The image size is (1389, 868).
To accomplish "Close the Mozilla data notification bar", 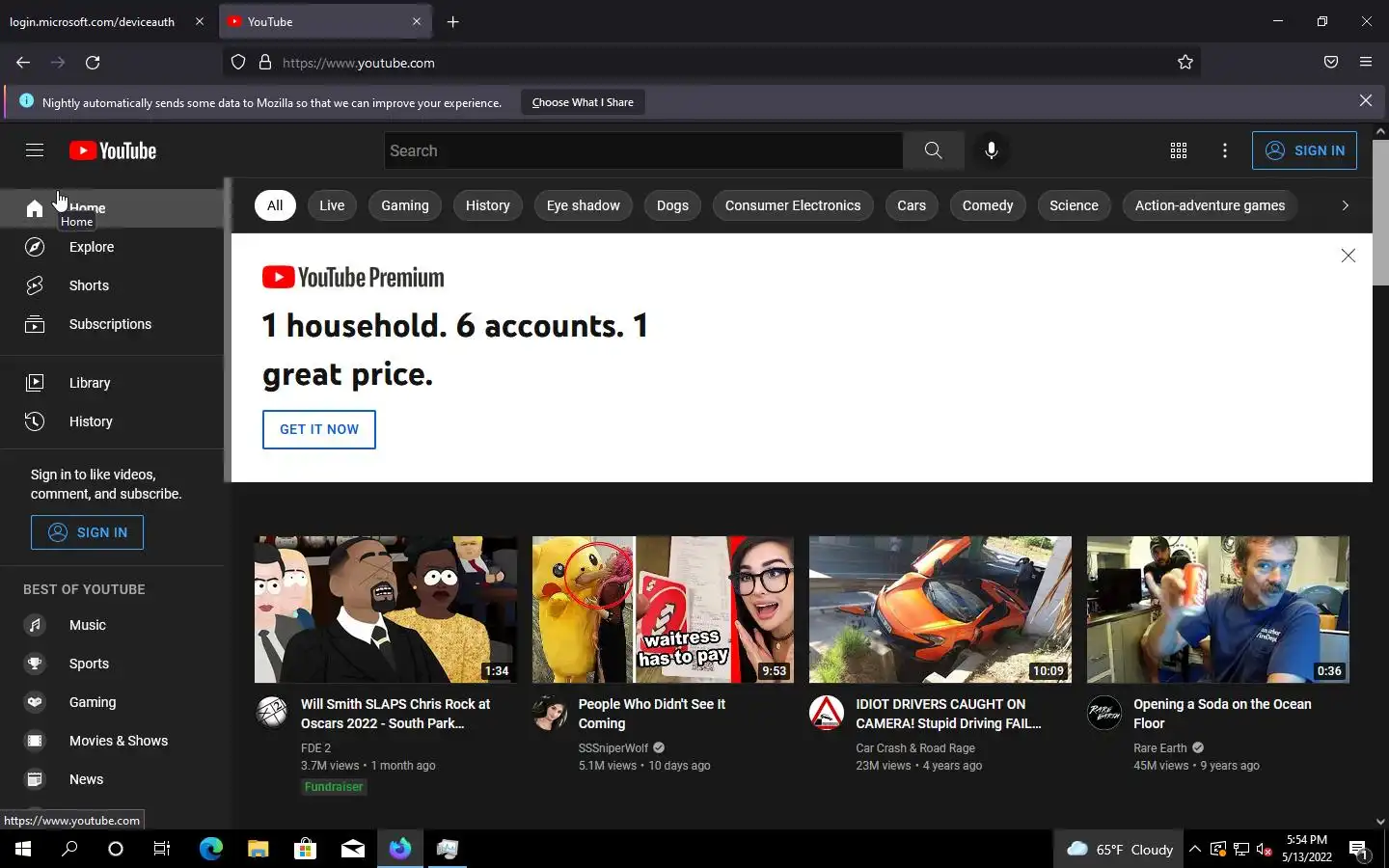I will click(x=1366, y=100).
